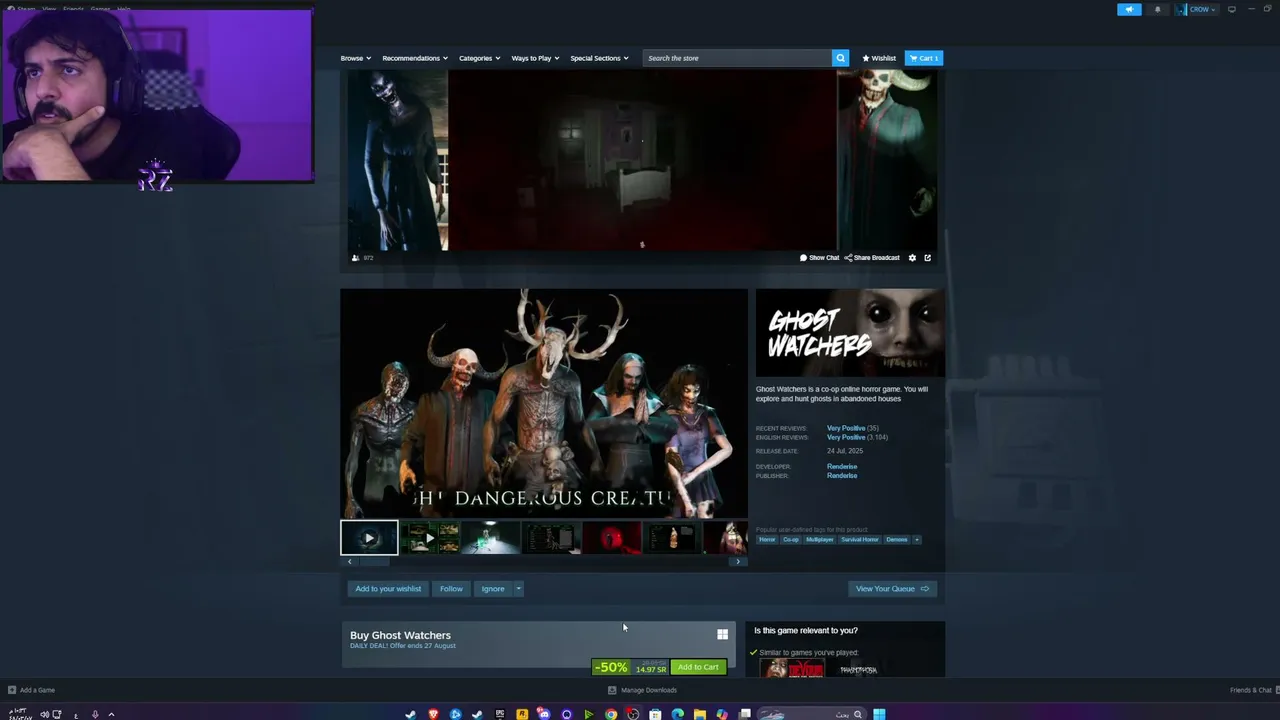Expand the Browse store menu

355,58
